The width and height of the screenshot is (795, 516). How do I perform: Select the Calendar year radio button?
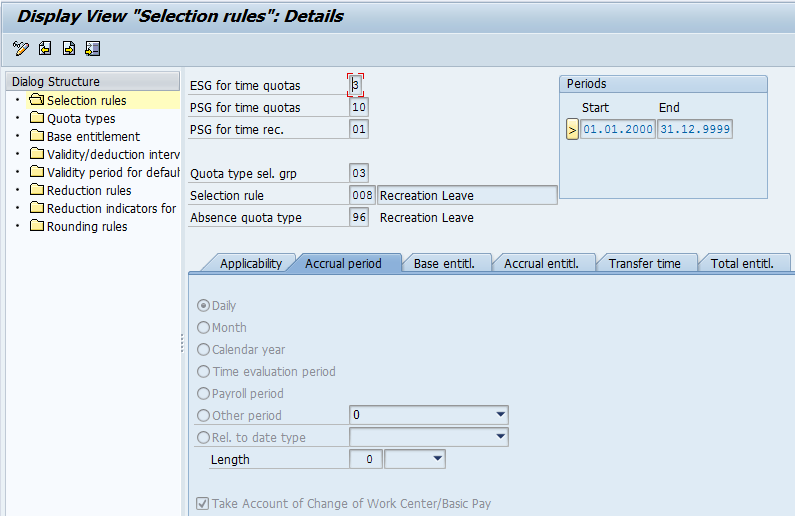click(204, 350)
